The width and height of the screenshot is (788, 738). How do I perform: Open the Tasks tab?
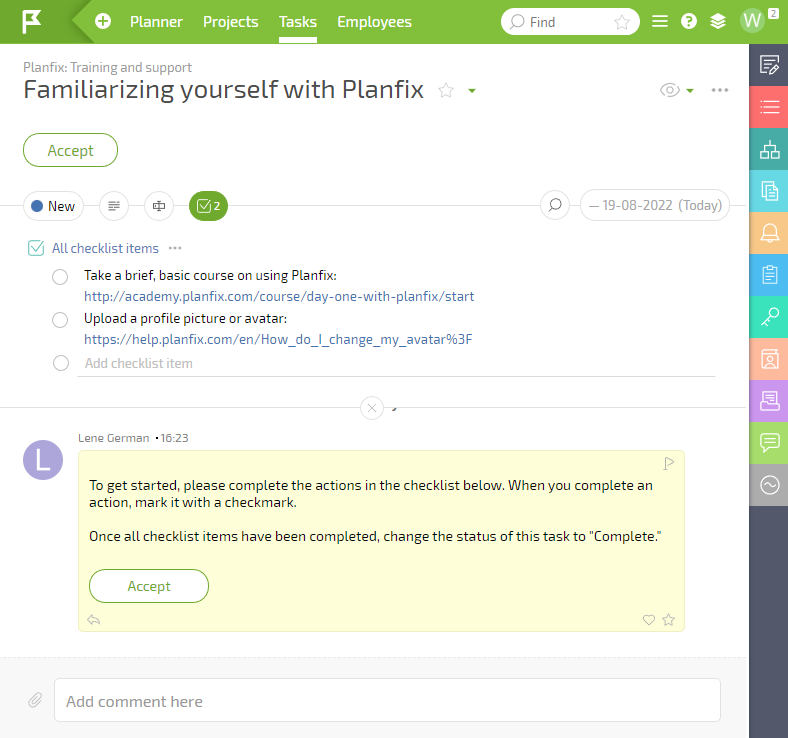[298, 22]
